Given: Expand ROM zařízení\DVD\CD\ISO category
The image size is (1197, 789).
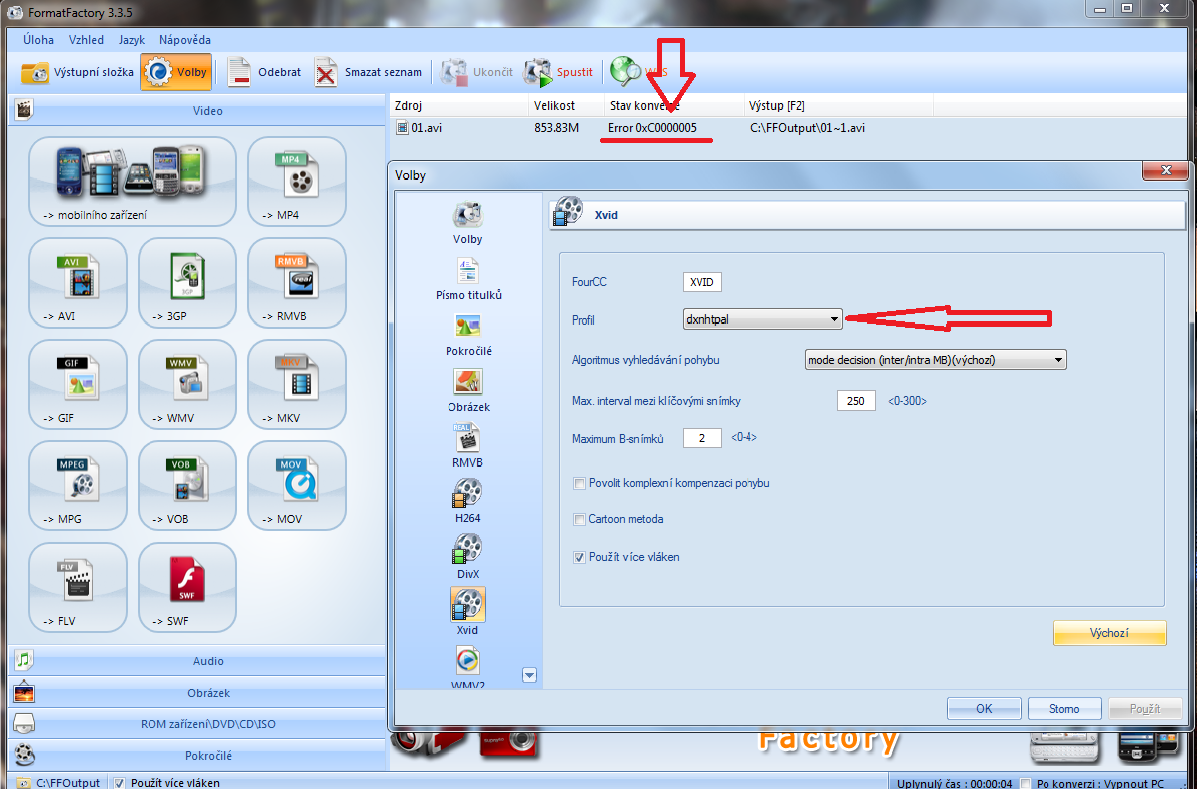Looking at the screenshot, I should click(x=197, y=724).
